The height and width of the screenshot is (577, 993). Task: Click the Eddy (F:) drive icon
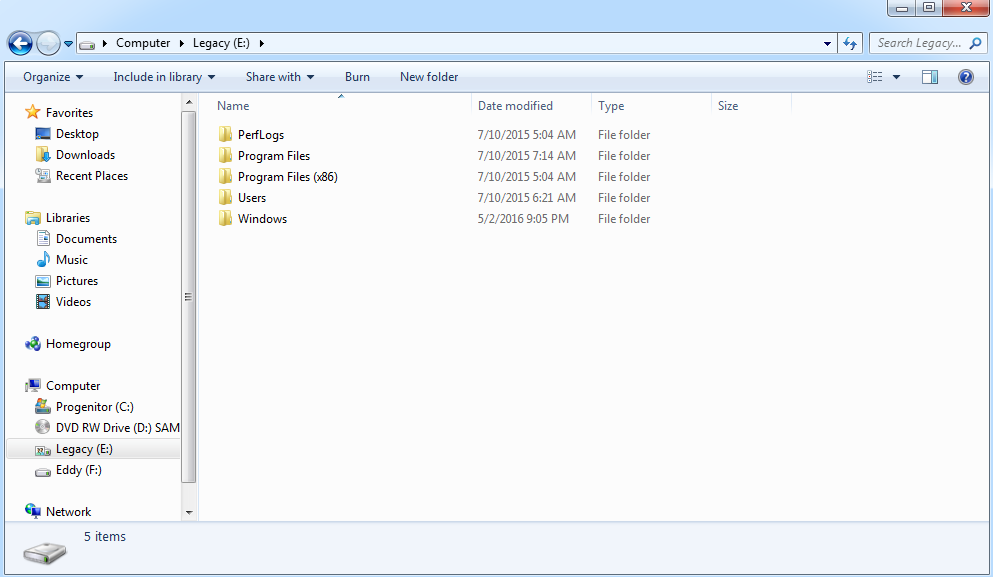tap(42, 472)
